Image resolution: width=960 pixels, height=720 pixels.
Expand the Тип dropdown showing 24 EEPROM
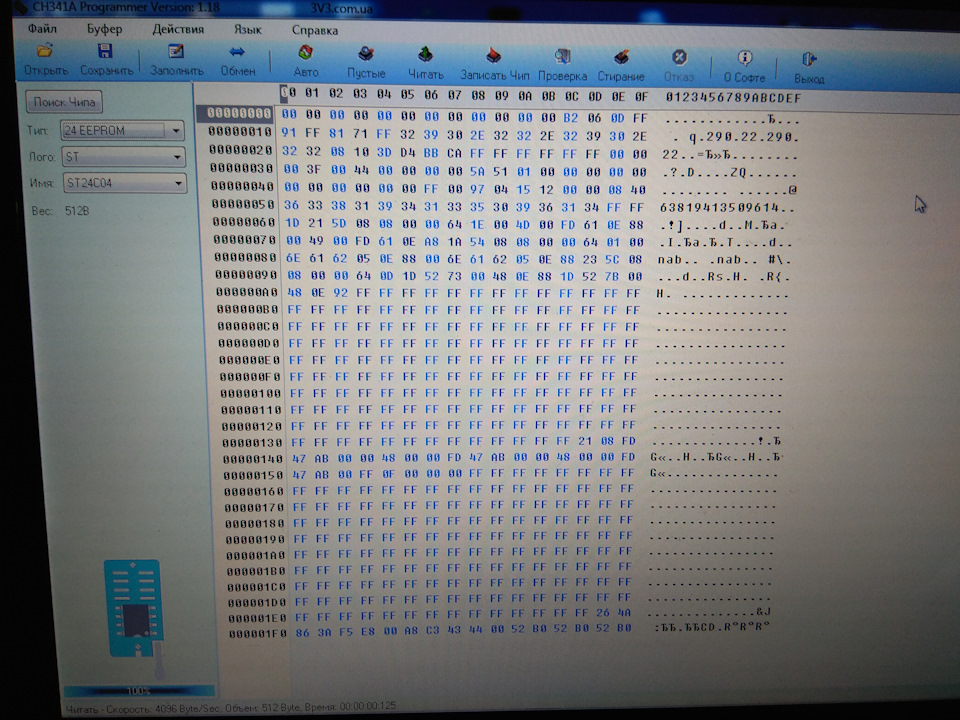(176, 130)
